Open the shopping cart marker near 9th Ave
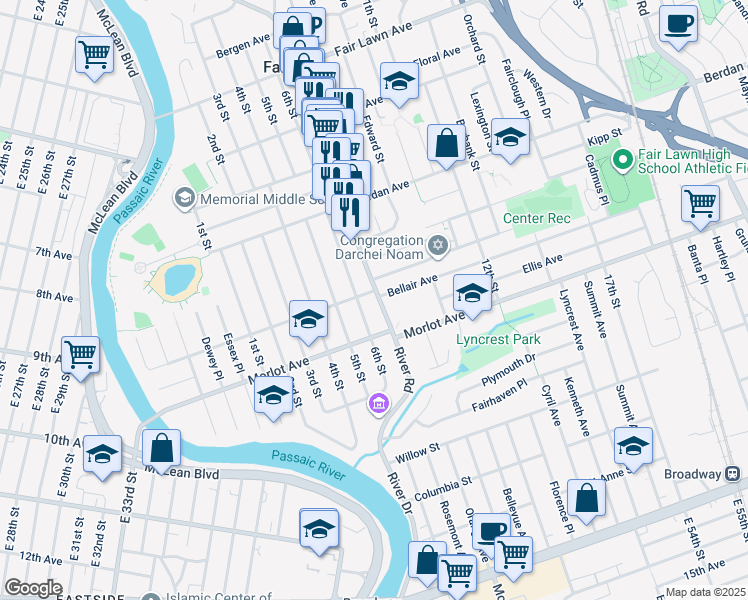Viewport: 748px width, 600px height. coord(80,359)
